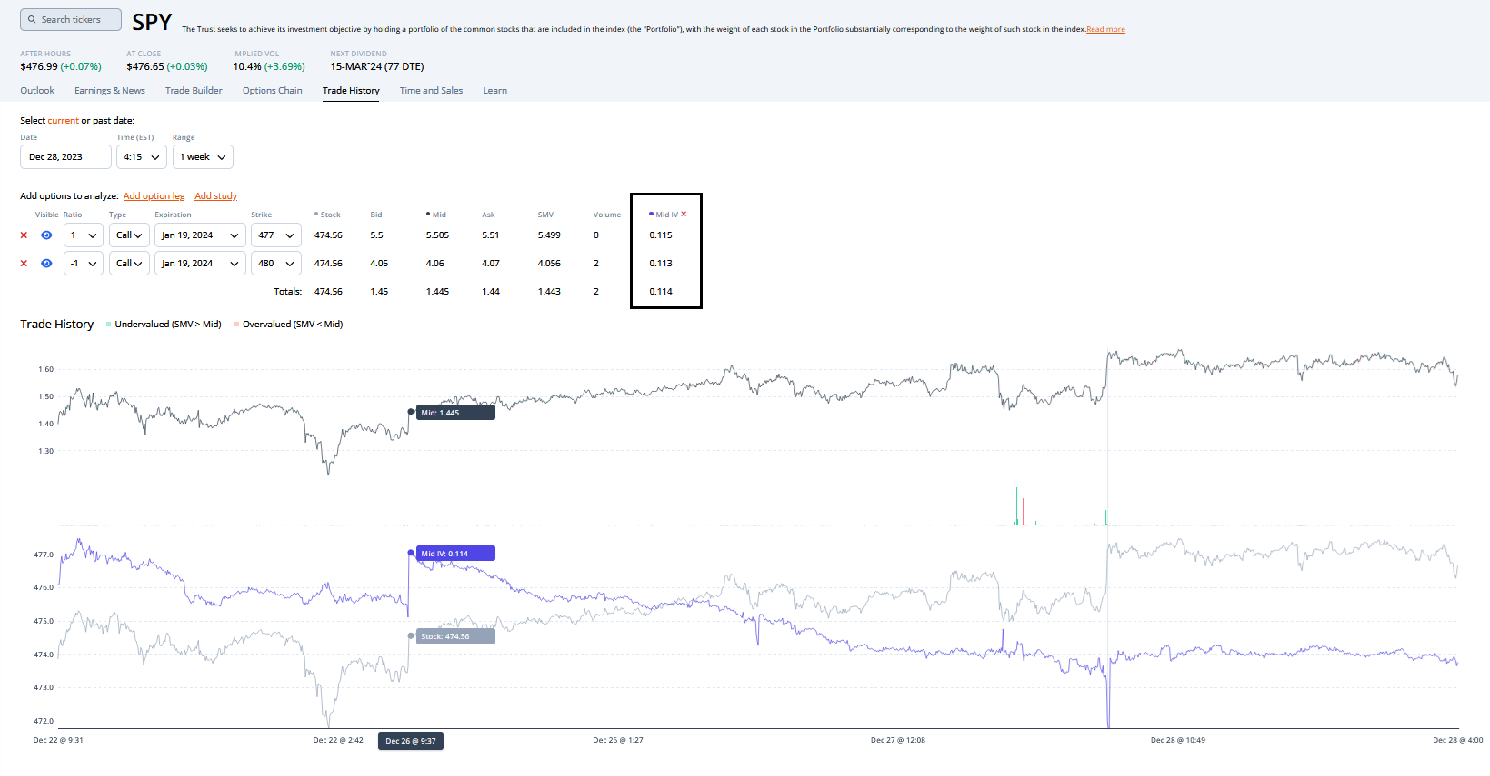Click the SMV value 4.056
This screenshot has width=1490, height=776.
pos(548,263)
